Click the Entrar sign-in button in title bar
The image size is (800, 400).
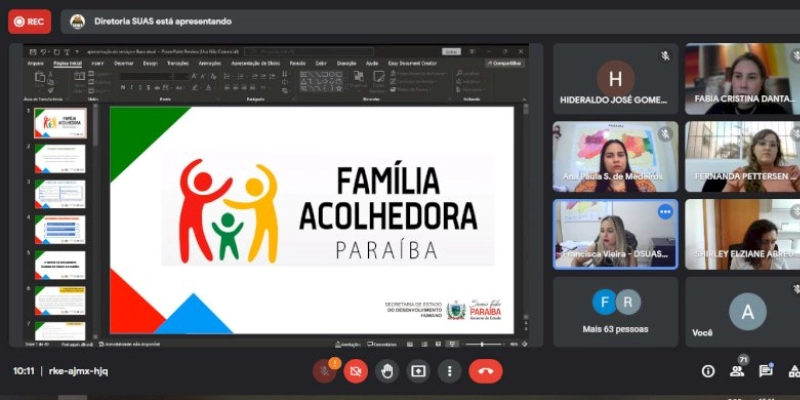451,52
